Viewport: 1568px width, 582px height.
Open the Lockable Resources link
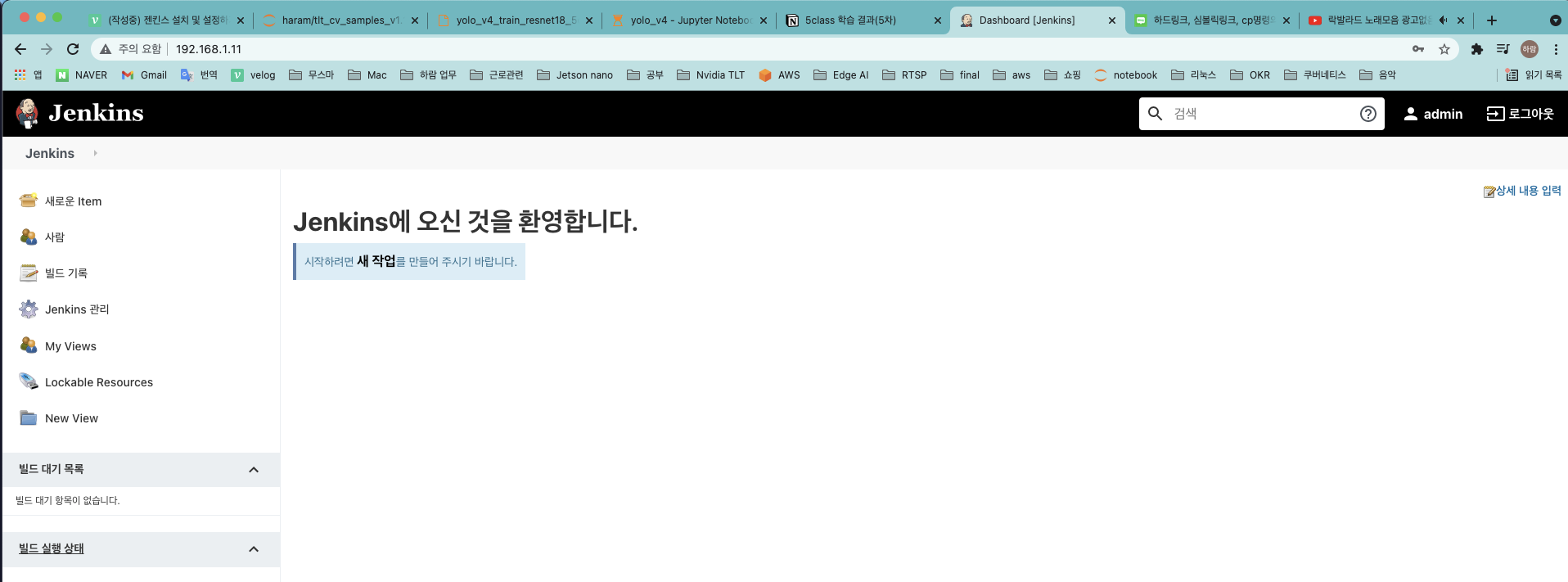(x=99, y=382)
